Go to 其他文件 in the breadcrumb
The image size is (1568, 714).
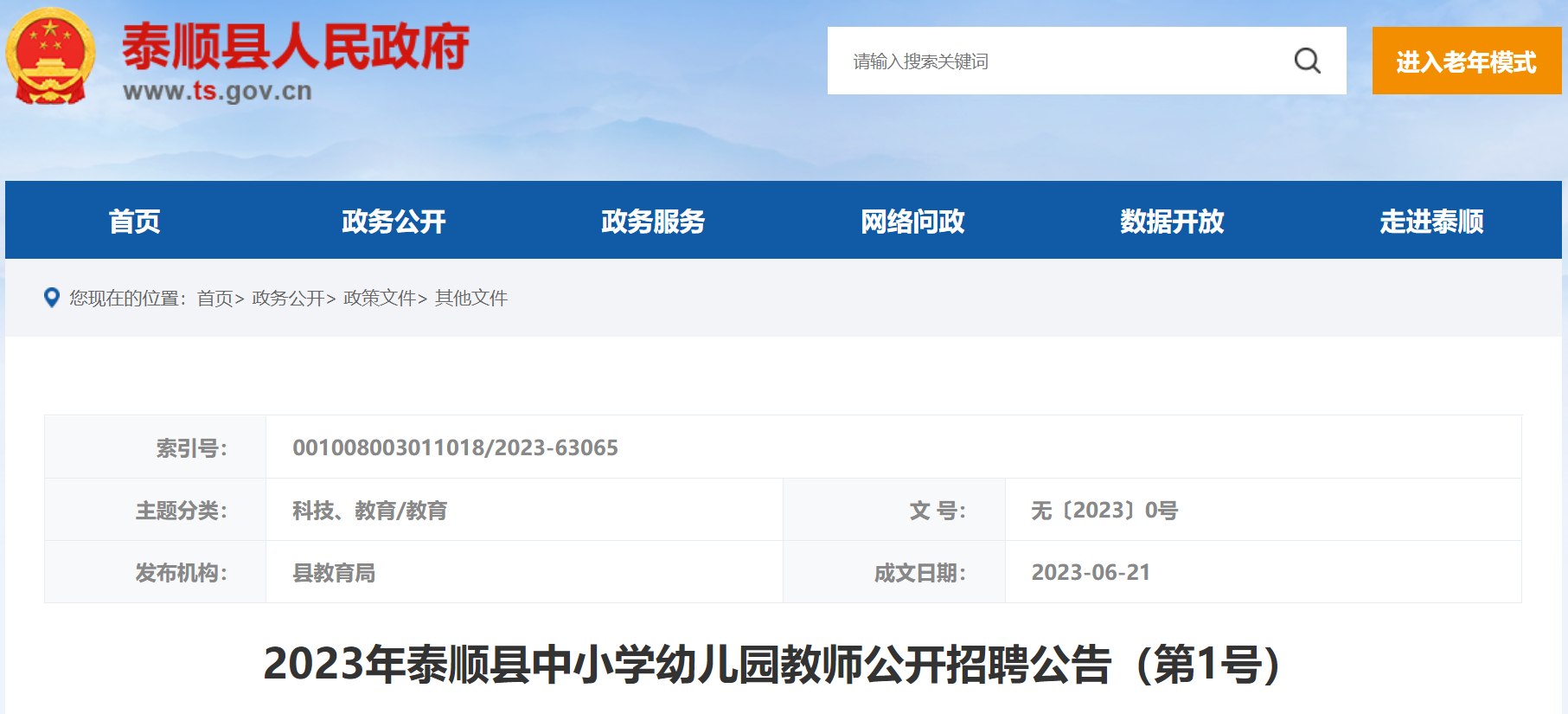pyautogui.click(x=471, y=298)
